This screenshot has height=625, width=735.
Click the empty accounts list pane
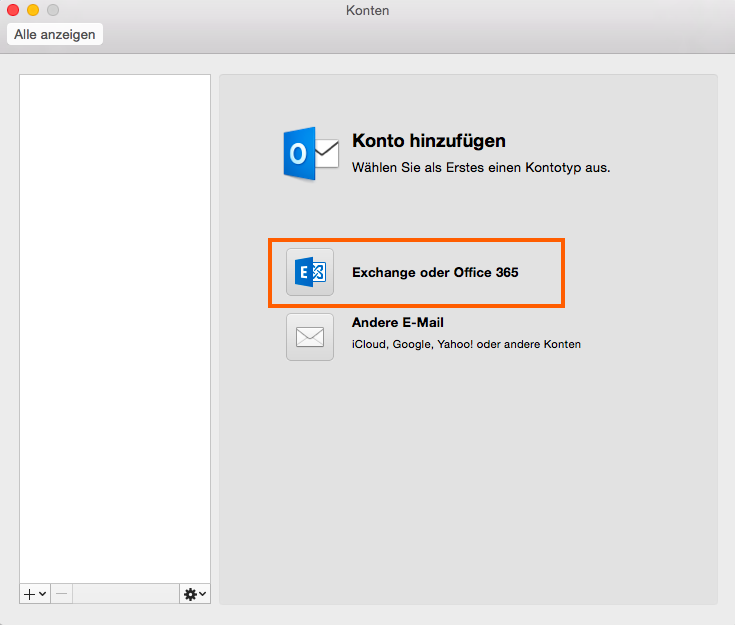click(115, 329)
